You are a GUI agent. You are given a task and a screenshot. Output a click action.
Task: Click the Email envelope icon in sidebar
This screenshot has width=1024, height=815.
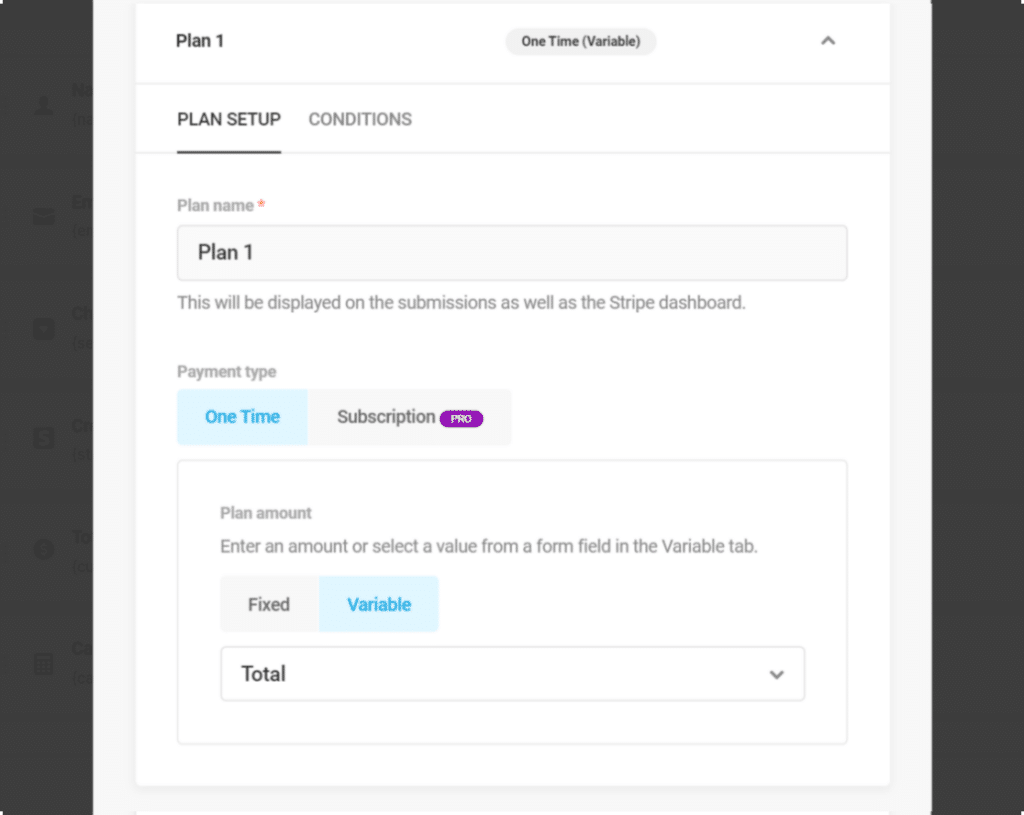pyautogui.click(x=44, y=217)
